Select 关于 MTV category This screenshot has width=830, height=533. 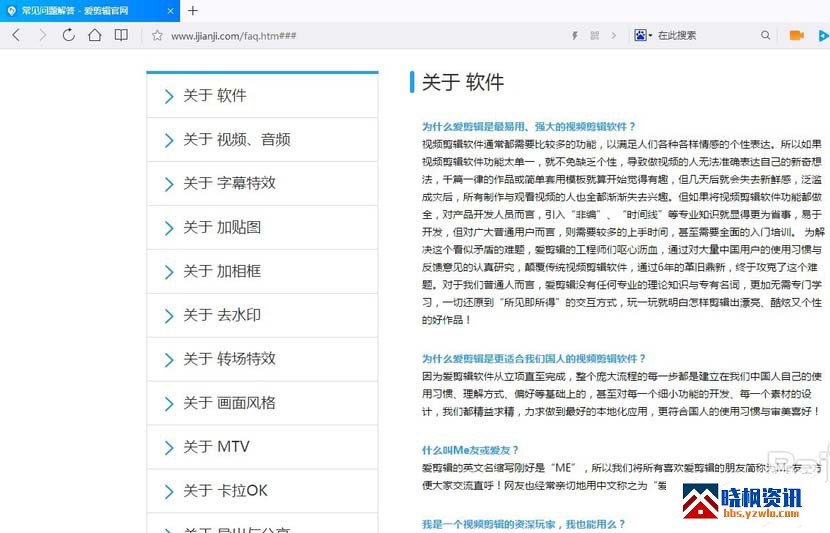(262, 447)
